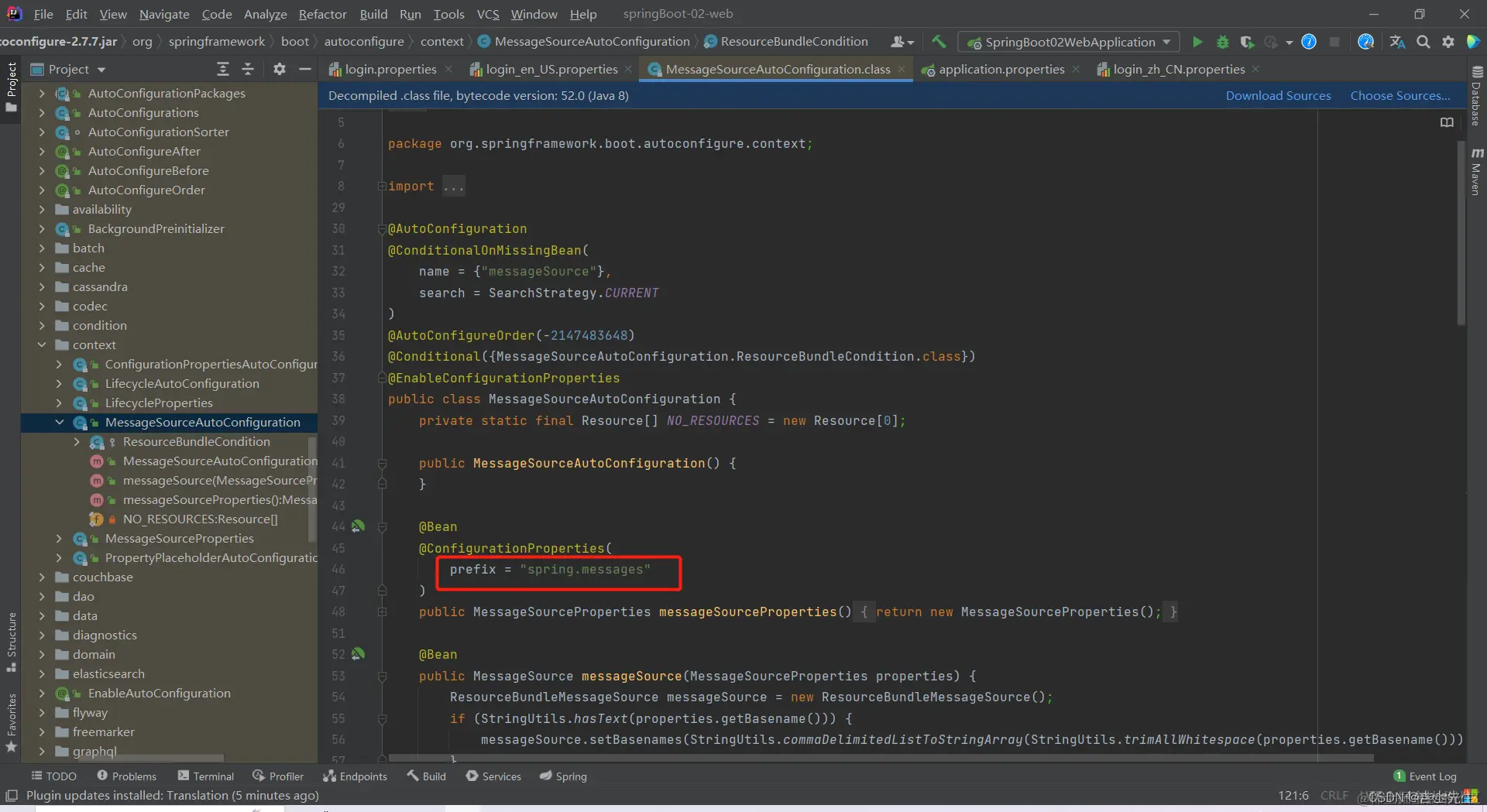Start debugging with the bug icon
This screenshot has width=1487, height=812.
pos(1223,42)
